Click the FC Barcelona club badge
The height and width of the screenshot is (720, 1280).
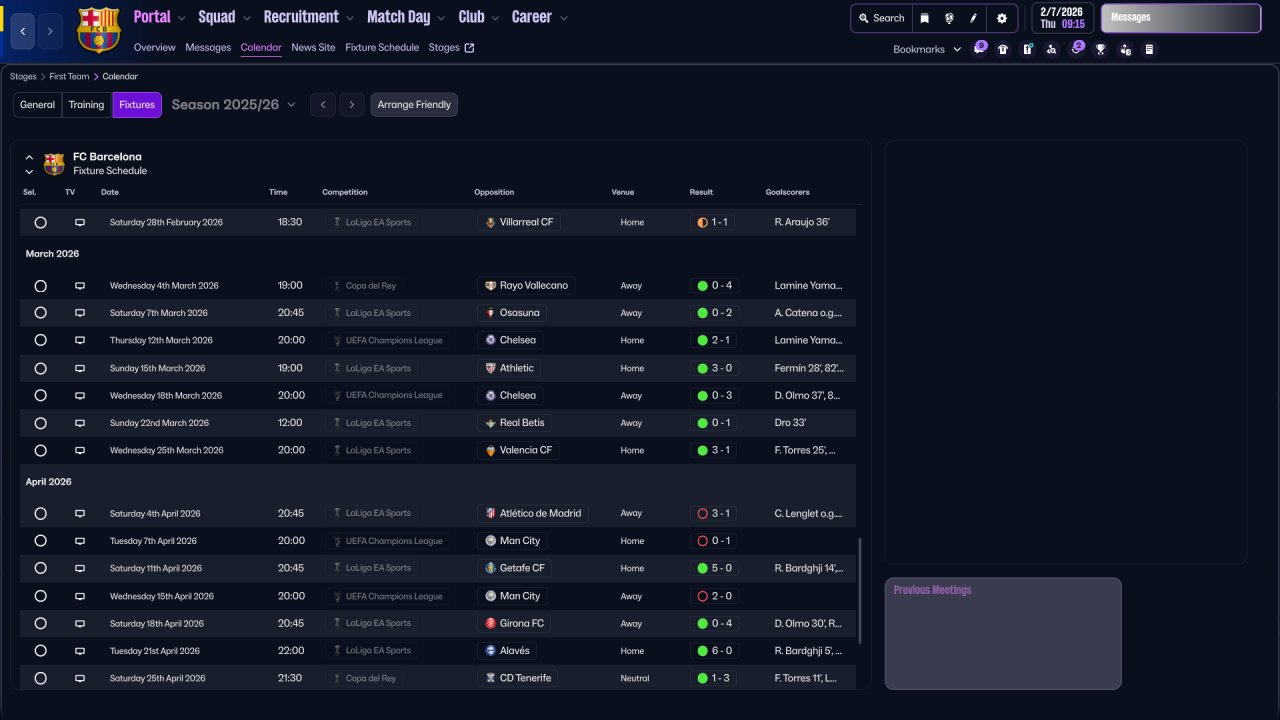coord(98,30)
